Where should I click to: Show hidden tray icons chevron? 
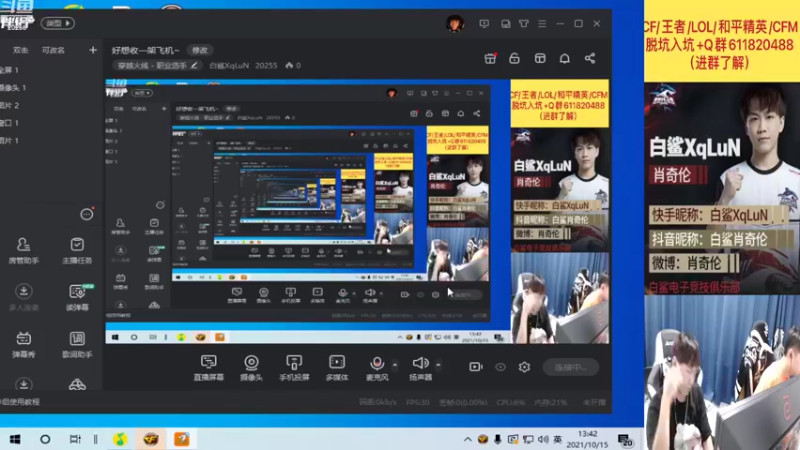pos(467,439)
